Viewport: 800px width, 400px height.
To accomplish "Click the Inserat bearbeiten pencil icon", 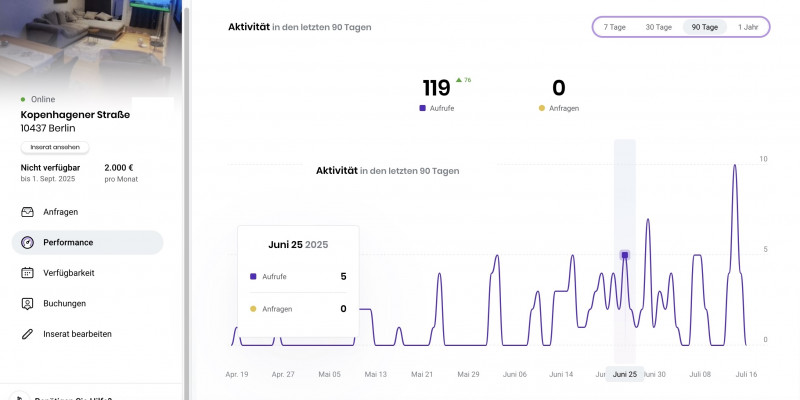I will [x=27, y=334].
